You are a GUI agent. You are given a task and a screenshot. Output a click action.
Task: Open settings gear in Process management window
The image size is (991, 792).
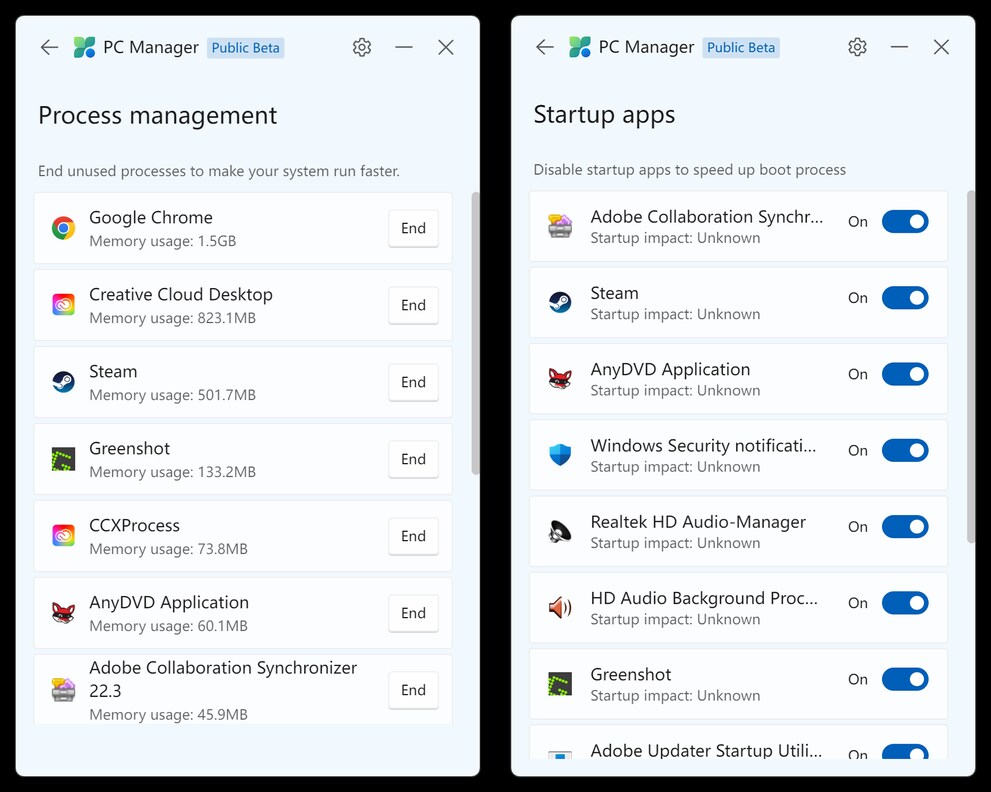(x=362, y=46)
